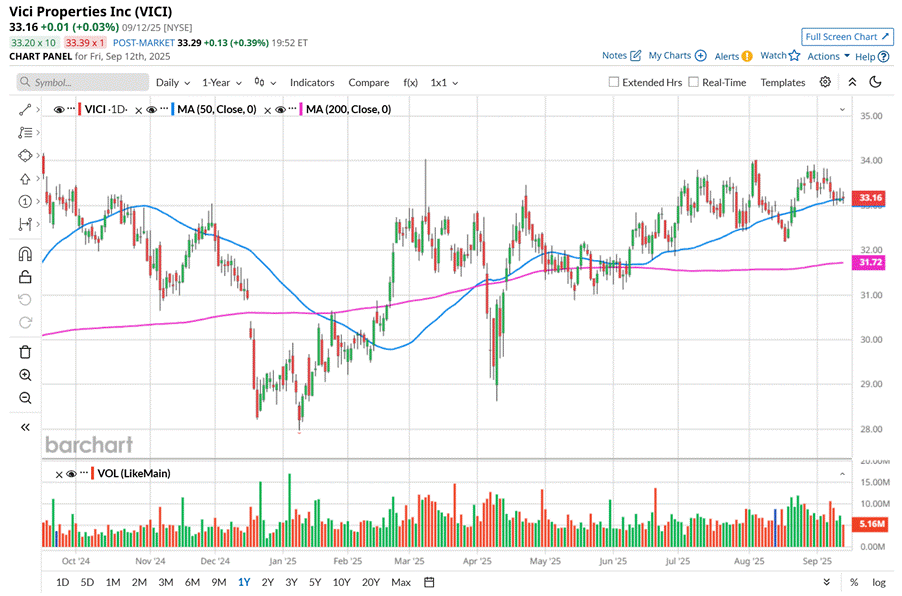
Task: Hide the MA 200 line
Action: [x=281, y=109]
